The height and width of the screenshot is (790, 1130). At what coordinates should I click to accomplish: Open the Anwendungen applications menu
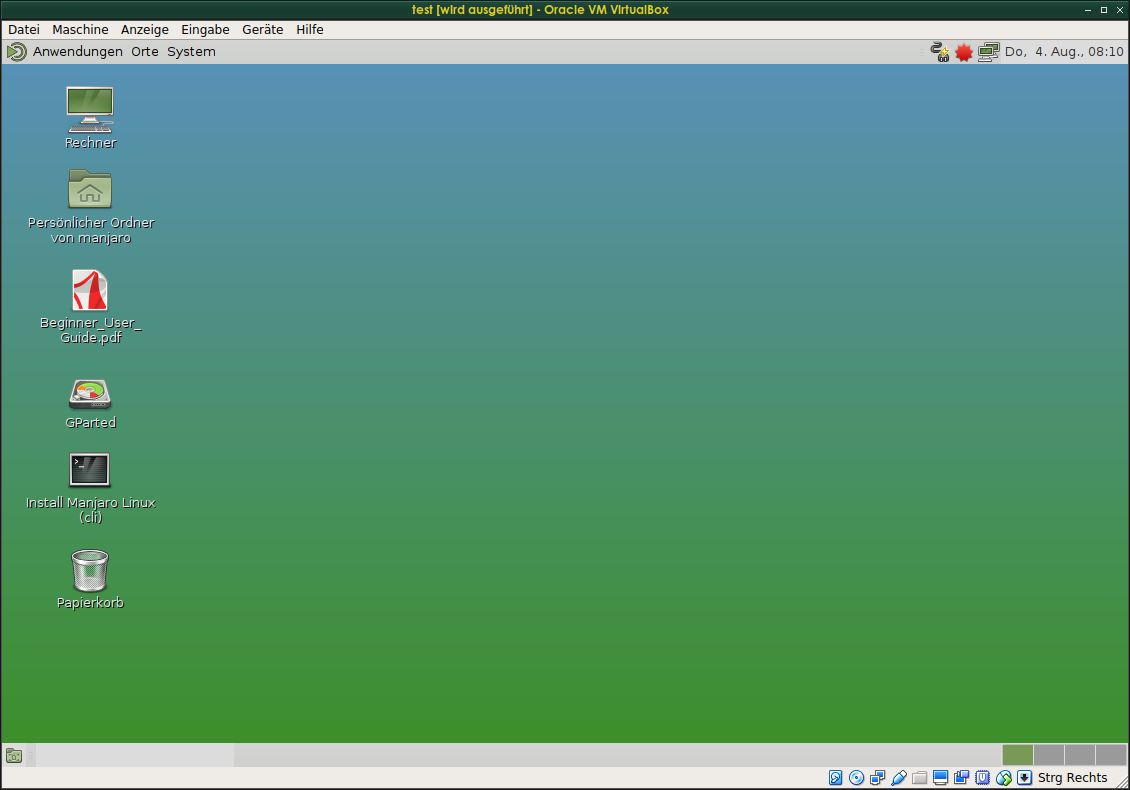tap(77, 52)
